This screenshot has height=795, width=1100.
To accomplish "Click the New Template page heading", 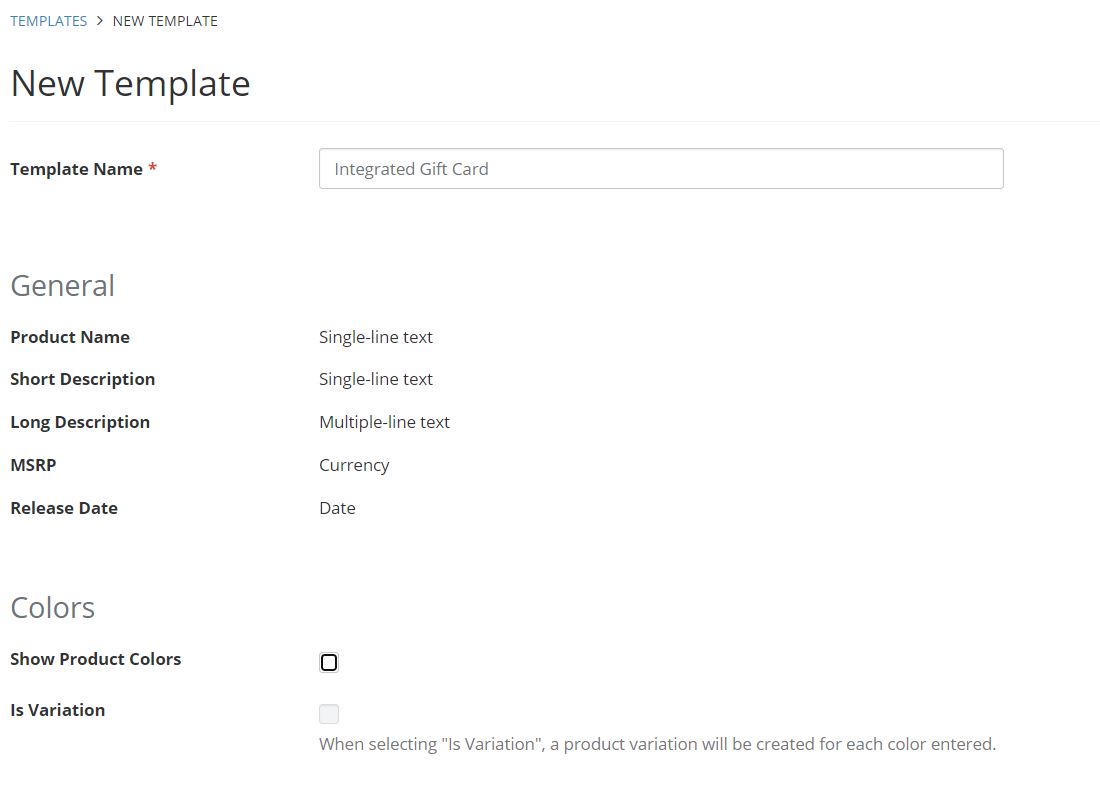I will pos(130,83).
